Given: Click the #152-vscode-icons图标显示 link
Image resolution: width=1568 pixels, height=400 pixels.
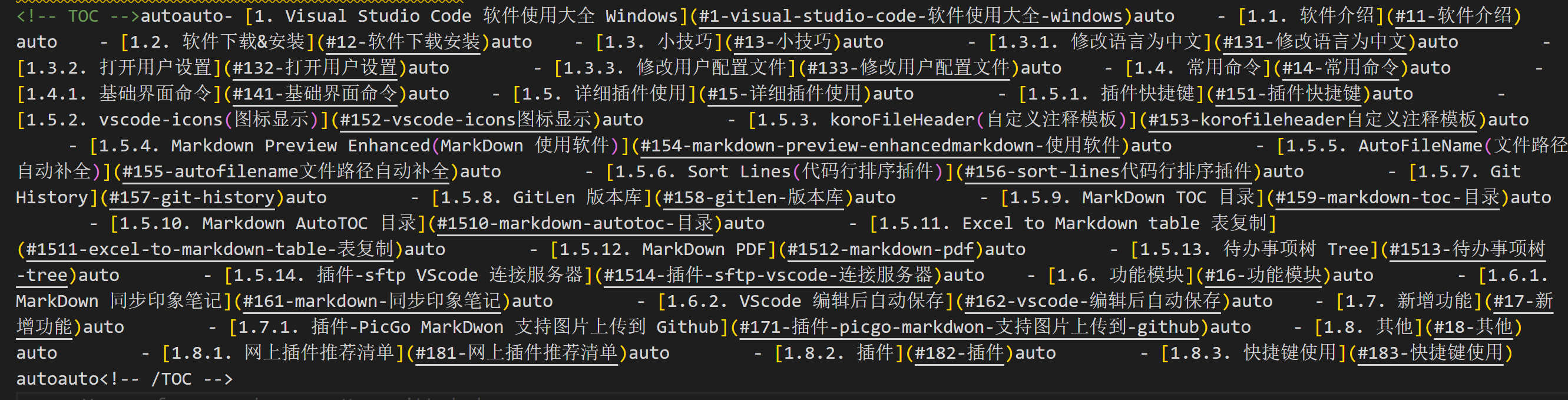Looking at the screenshot, I should pyautogui.click(x=466, y=120).
